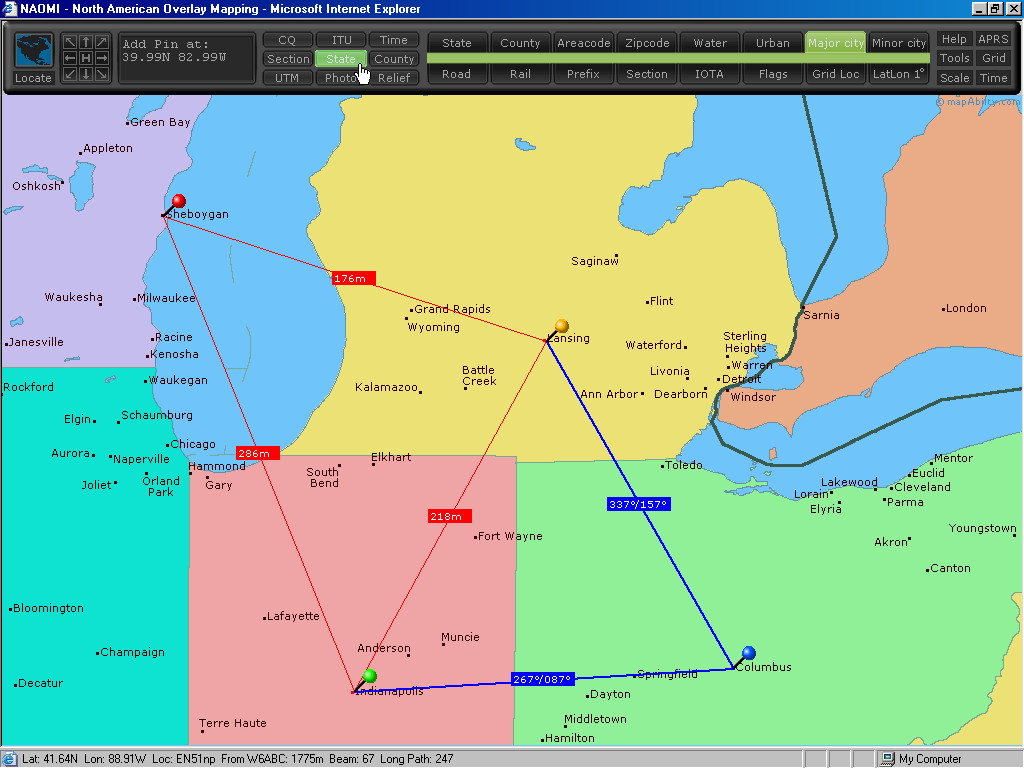1024x768 pixels.
Task: Enable the Minor city overlay
Action: point(899,42)
